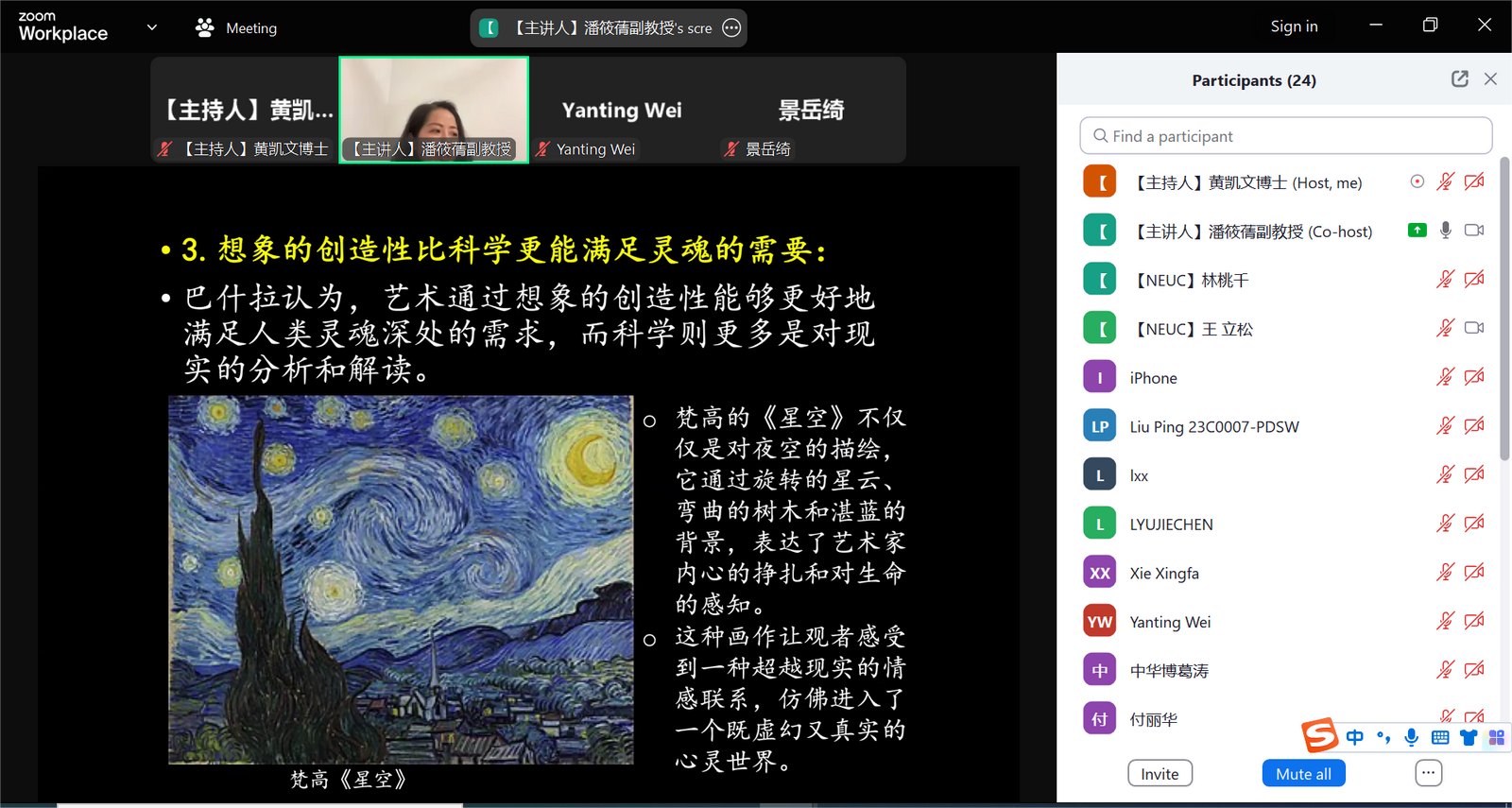Select the XX avatar for Xie Xingfa
The height and width of the screenshot is (808, 1512).
[1100, 573]
